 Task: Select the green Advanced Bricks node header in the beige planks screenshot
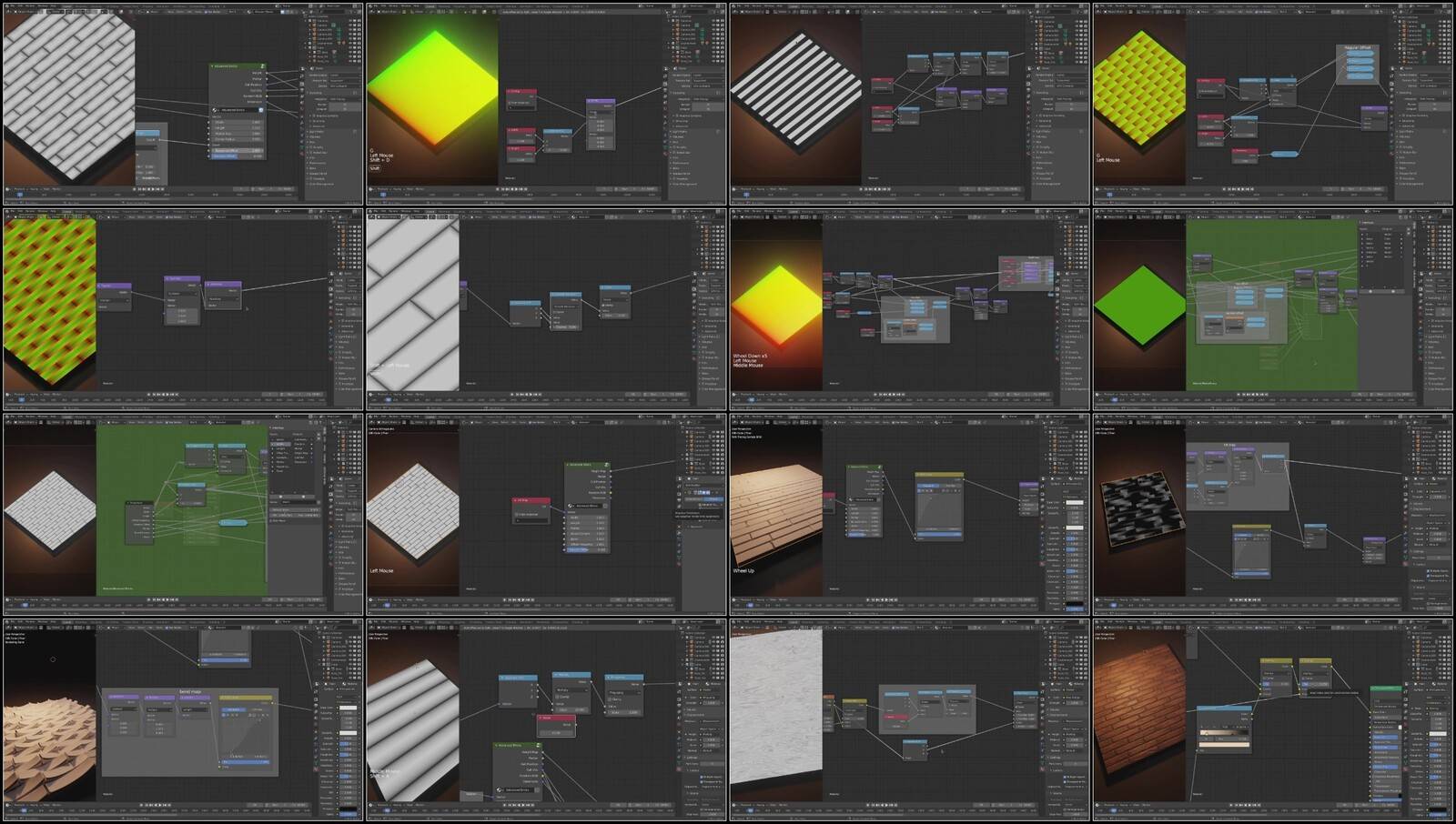pyautogui.click(x=864, y=467)
